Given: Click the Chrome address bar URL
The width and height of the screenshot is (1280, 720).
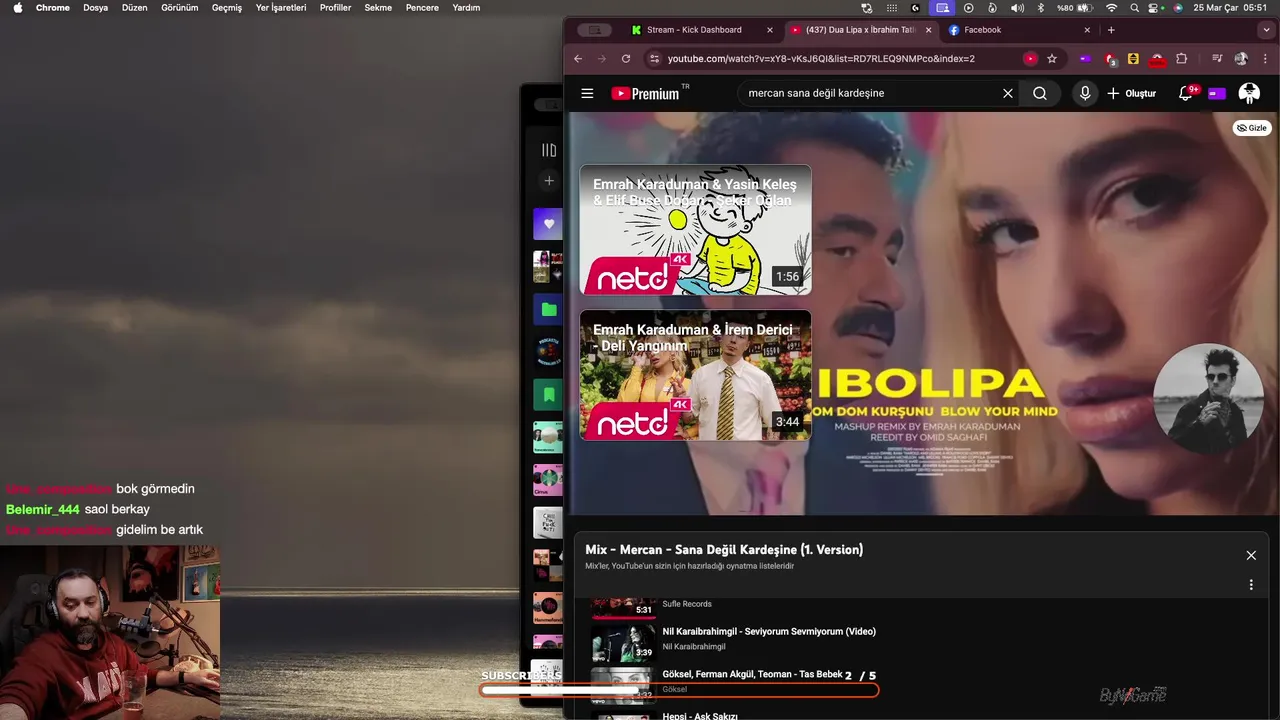Looking at the screenshot, I should 821,59.
